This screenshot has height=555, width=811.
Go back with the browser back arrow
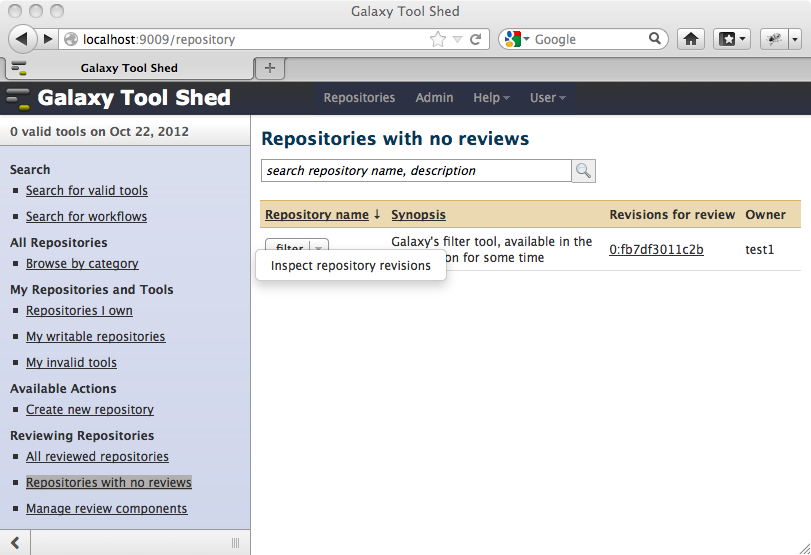tap(22, 39)
